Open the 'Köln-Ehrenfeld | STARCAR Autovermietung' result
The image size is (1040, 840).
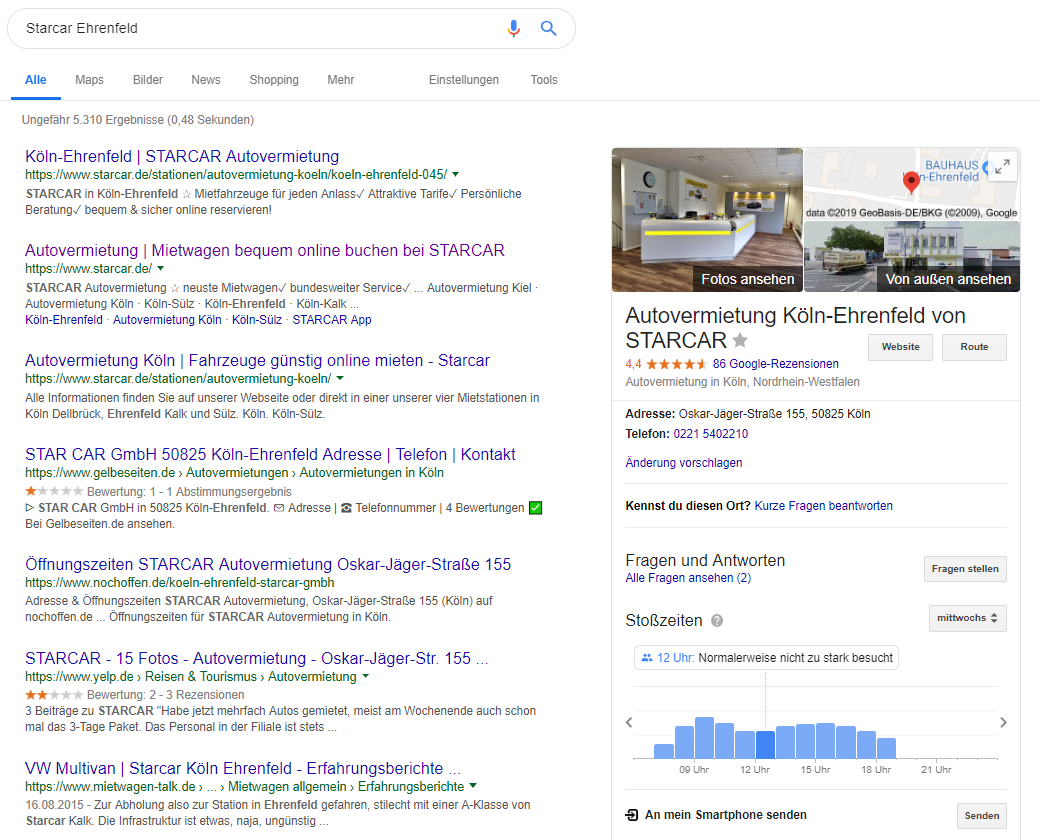(x=182, y=157)
